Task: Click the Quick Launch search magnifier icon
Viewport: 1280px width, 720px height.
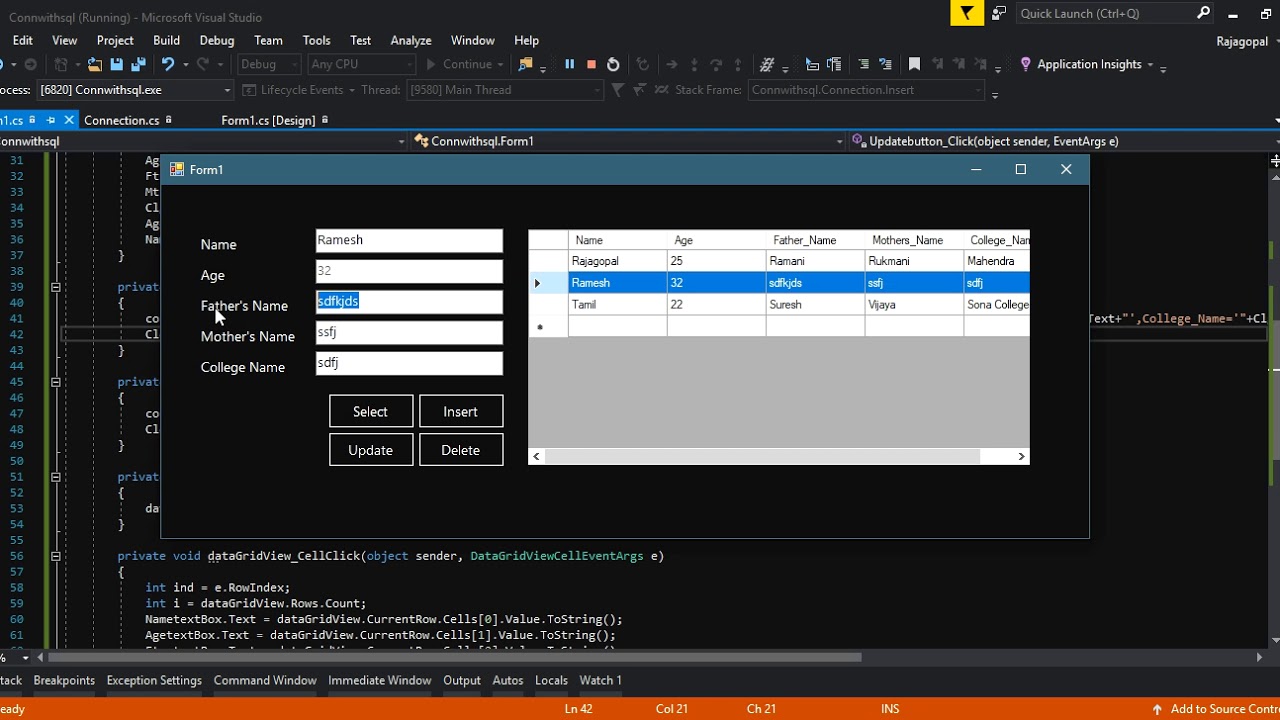Action: click(1204, 13)
